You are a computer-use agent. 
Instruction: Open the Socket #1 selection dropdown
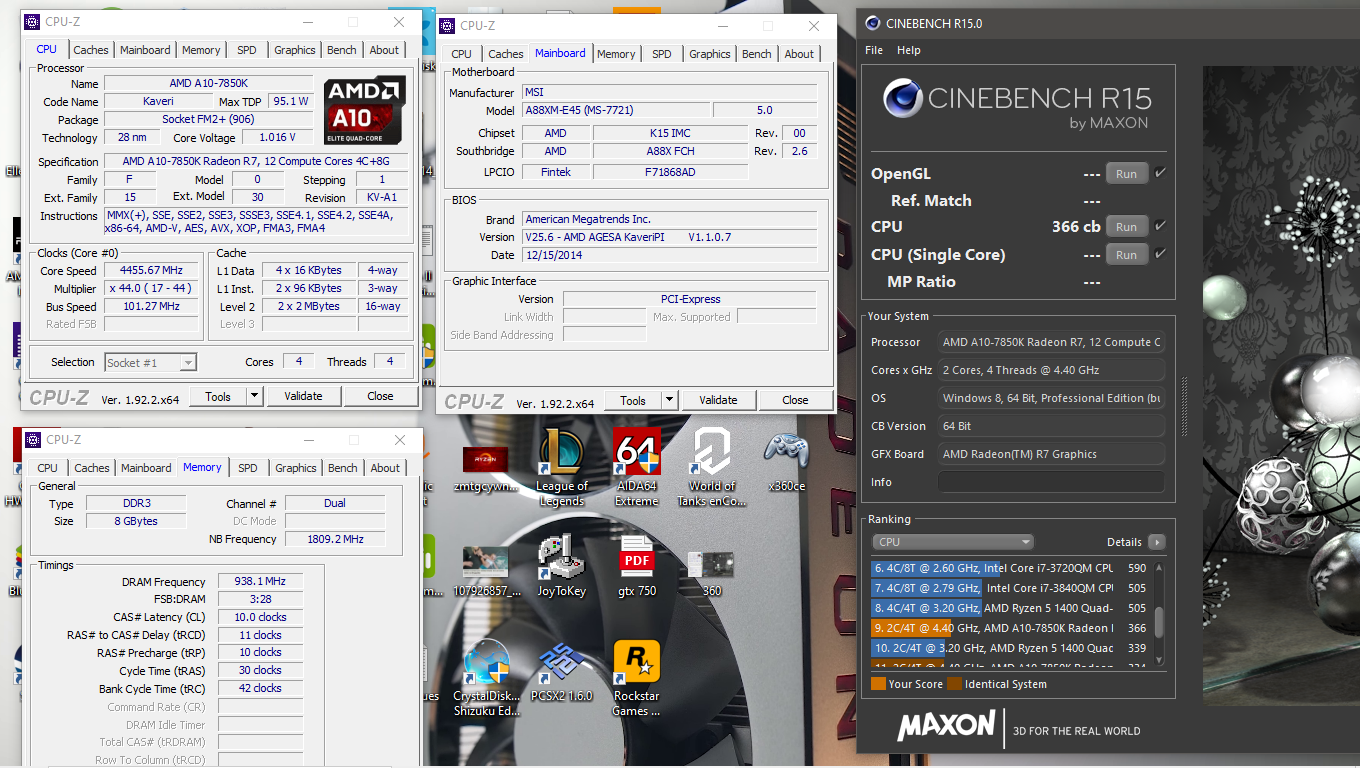click(x=150, y=362)
